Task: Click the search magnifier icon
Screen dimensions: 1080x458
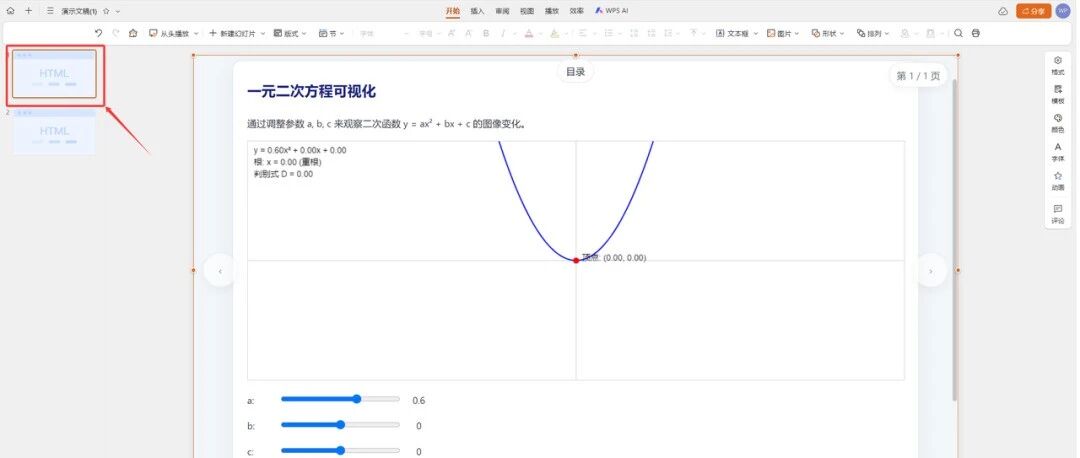Action: (x=958, y=33)
